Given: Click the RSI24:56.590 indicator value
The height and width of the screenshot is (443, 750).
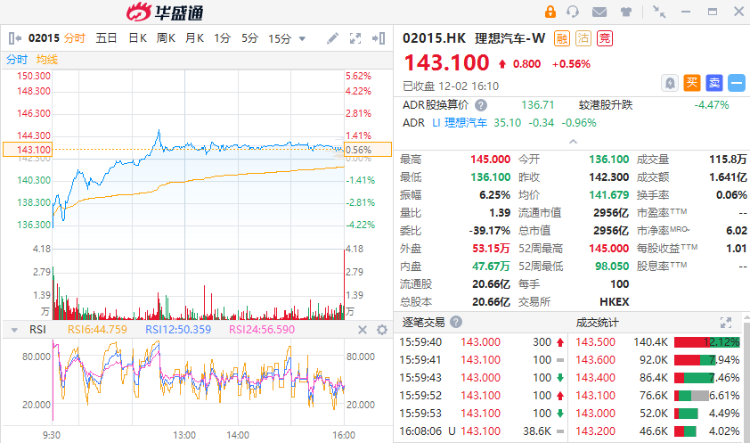Looking at the screenshot, I should [x=262, y=330].
